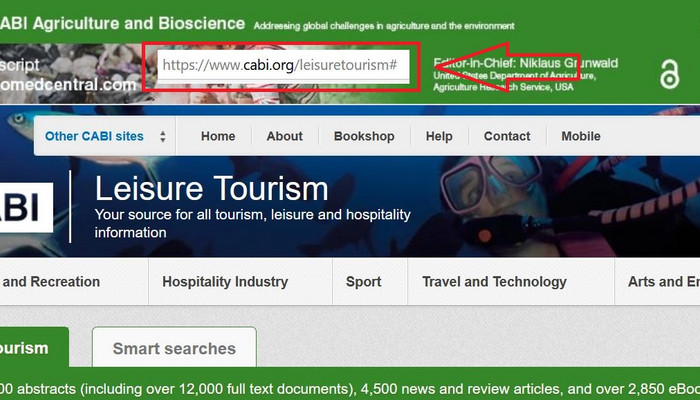Select the Travel and Technology category
Image resolution: width=700 pixels, height=400 pixels.
coord(511,282)
